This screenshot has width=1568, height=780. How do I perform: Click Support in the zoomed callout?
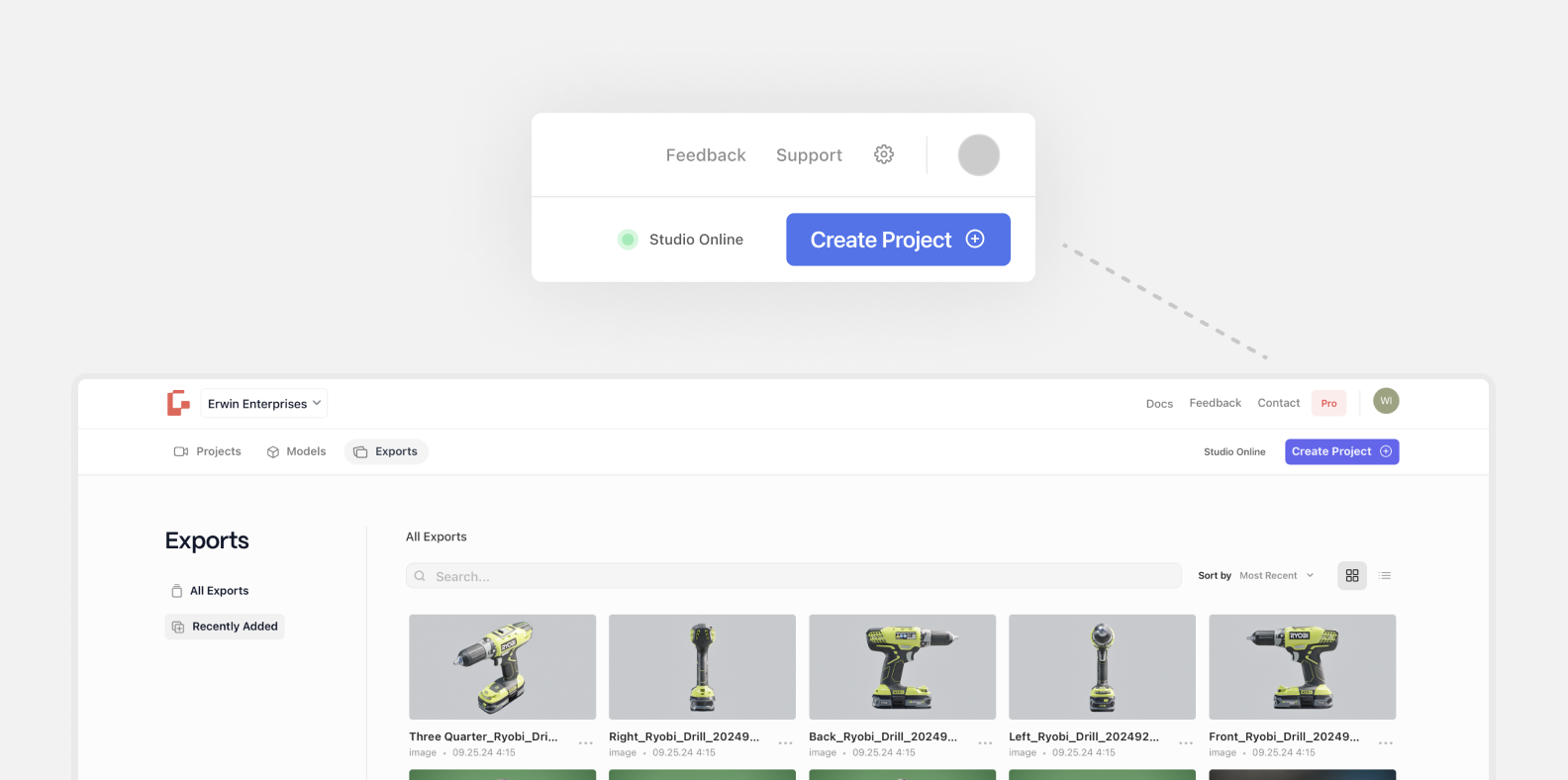pos(809,155)
